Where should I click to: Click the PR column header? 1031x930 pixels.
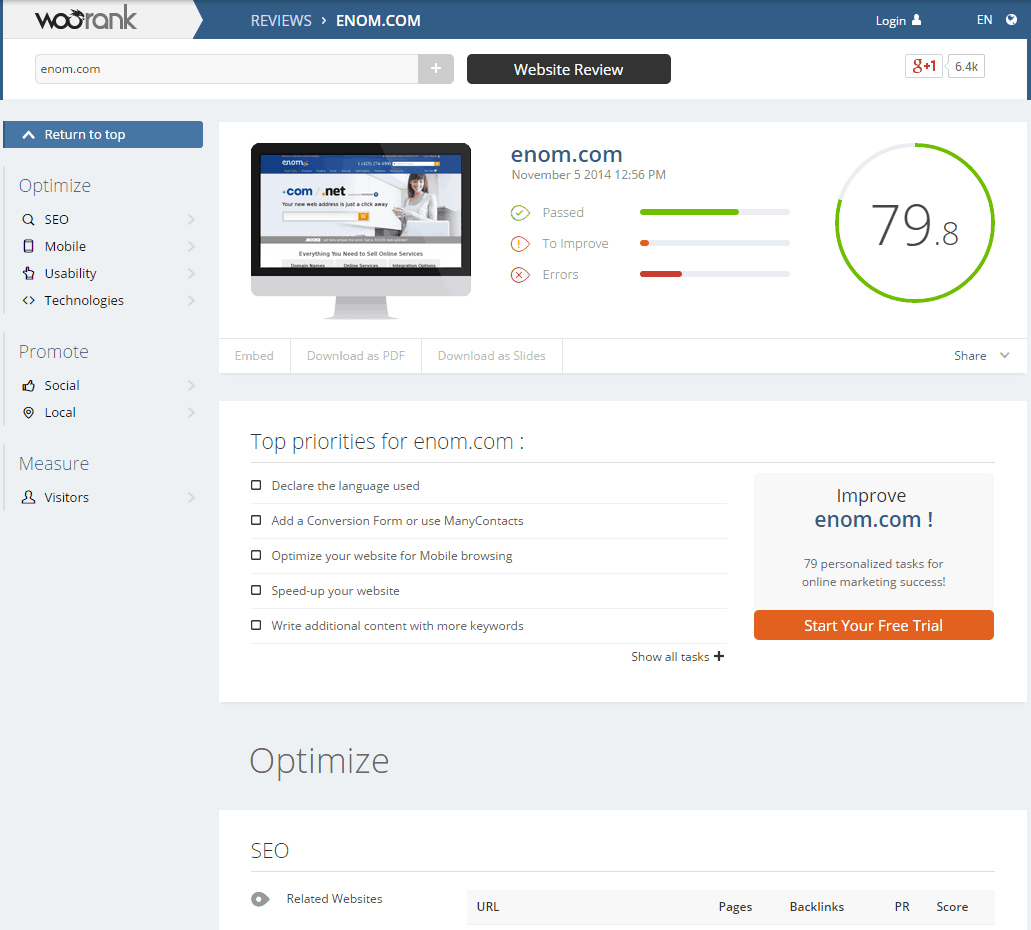click(901, 906)
